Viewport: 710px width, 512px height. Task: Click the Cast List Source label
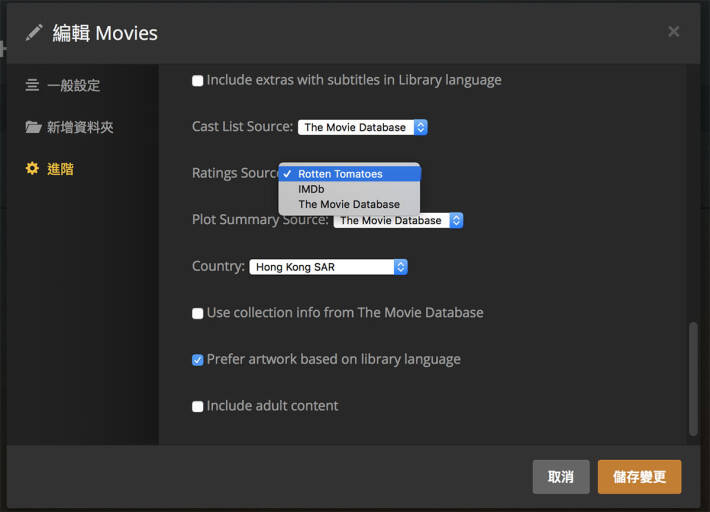tap(242, 126)
